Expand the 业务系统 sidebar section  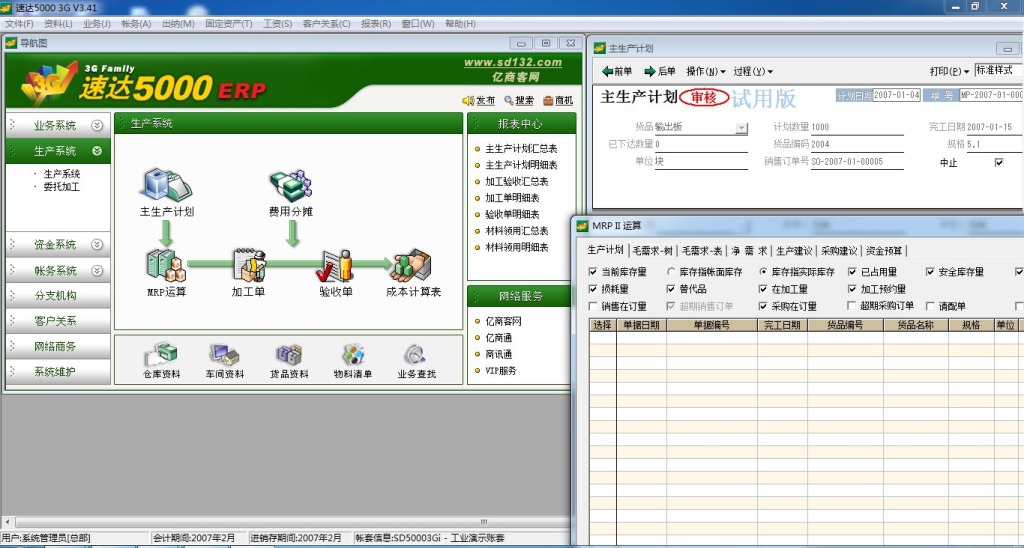[x=97, y=125]
